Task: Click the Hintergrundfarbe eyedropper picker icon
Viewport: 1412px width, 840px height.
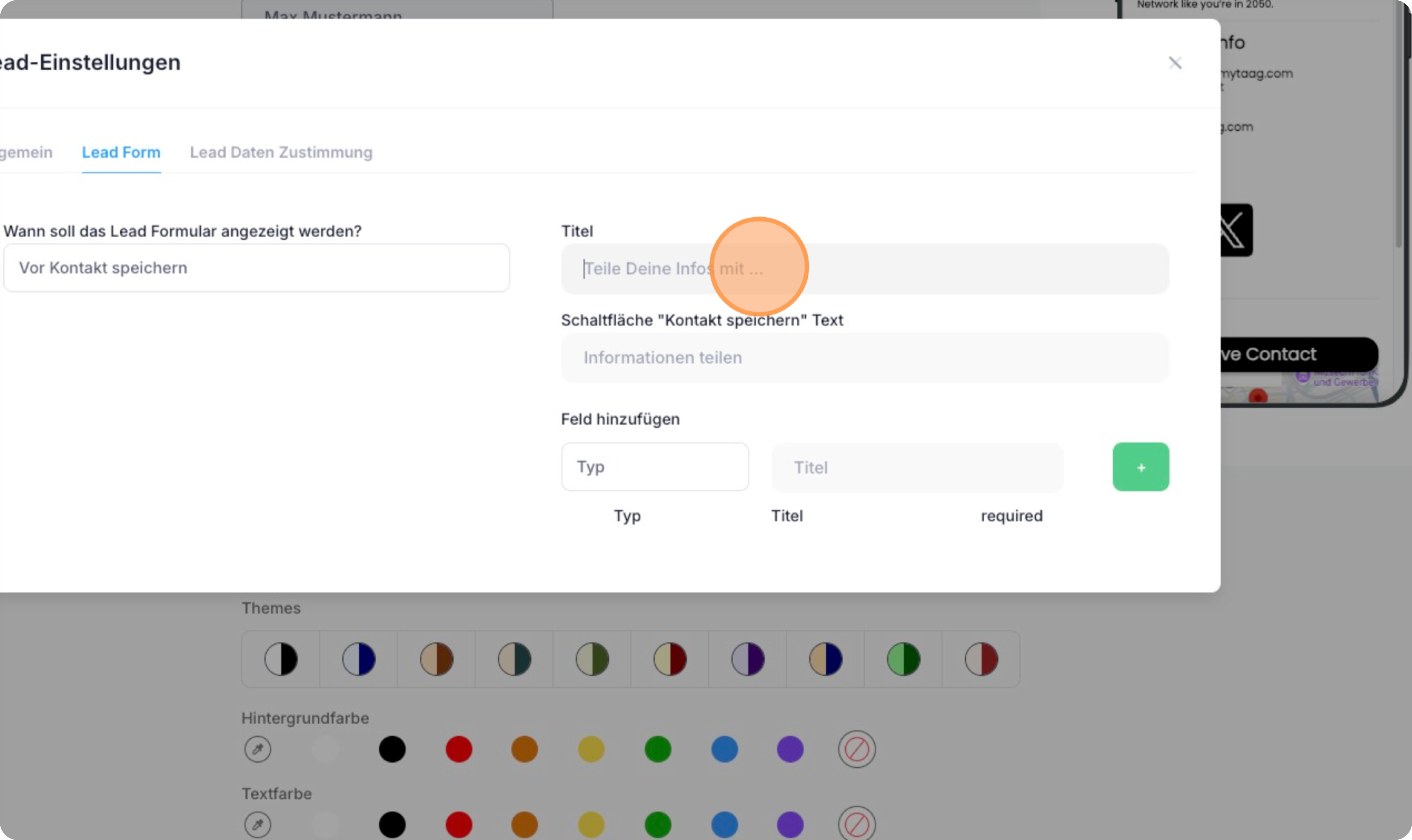Action: click(x=258, y=749)
